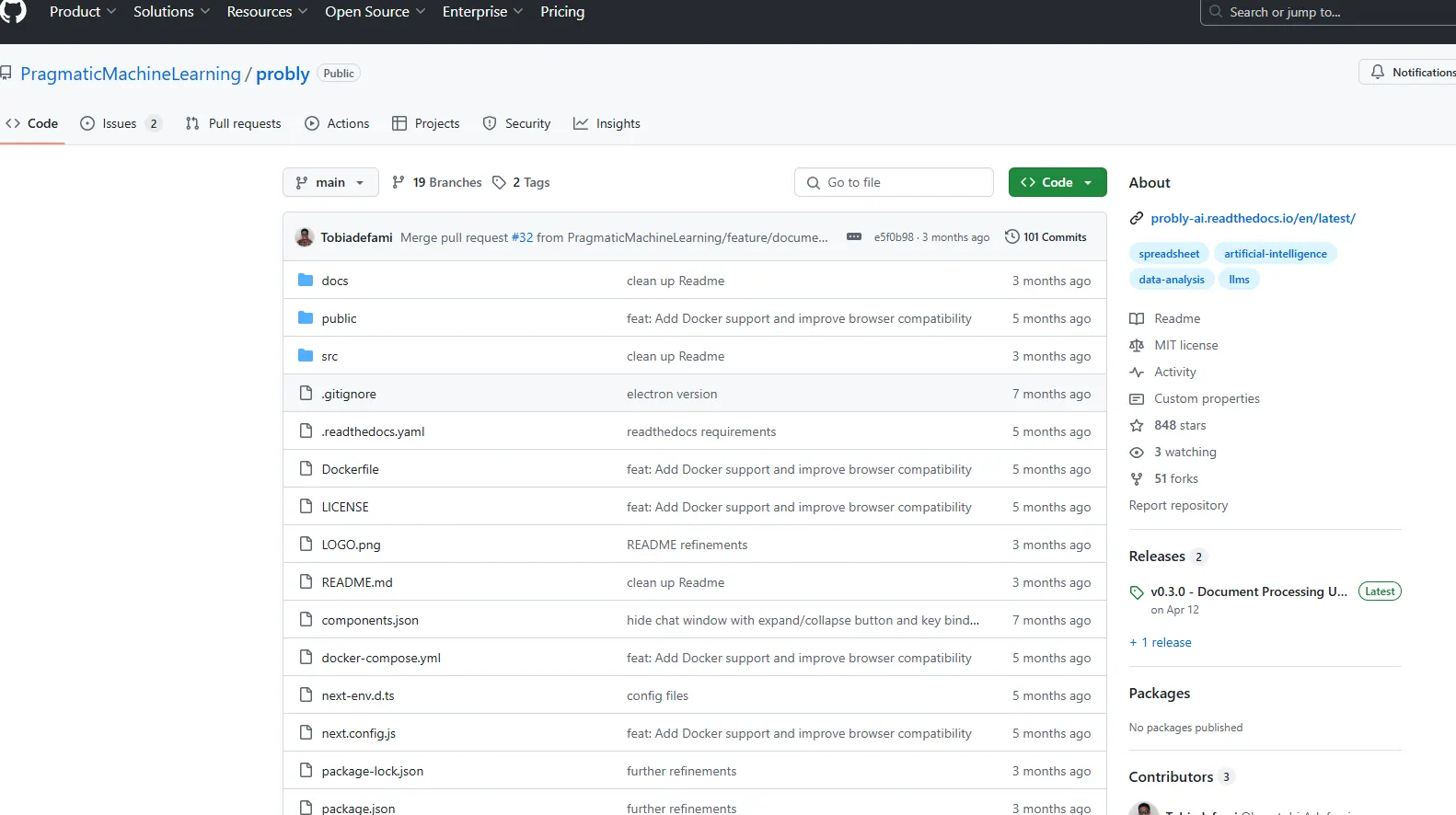The image size is (1456, 815).
Task: Open the probly-ai.readthedocs.io link
Action: click(x=1252, y=218)
